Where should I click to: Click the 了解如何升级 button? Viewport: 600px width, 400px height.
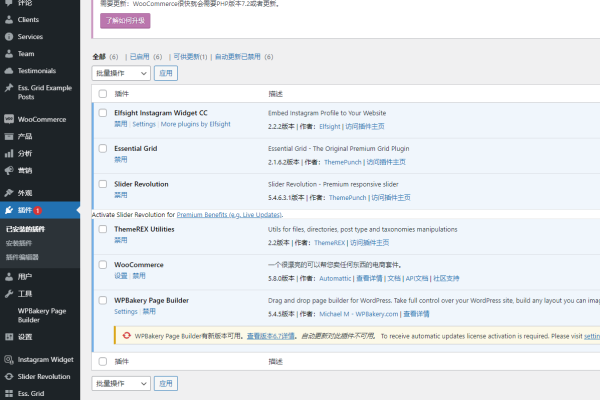click(125, 20)
